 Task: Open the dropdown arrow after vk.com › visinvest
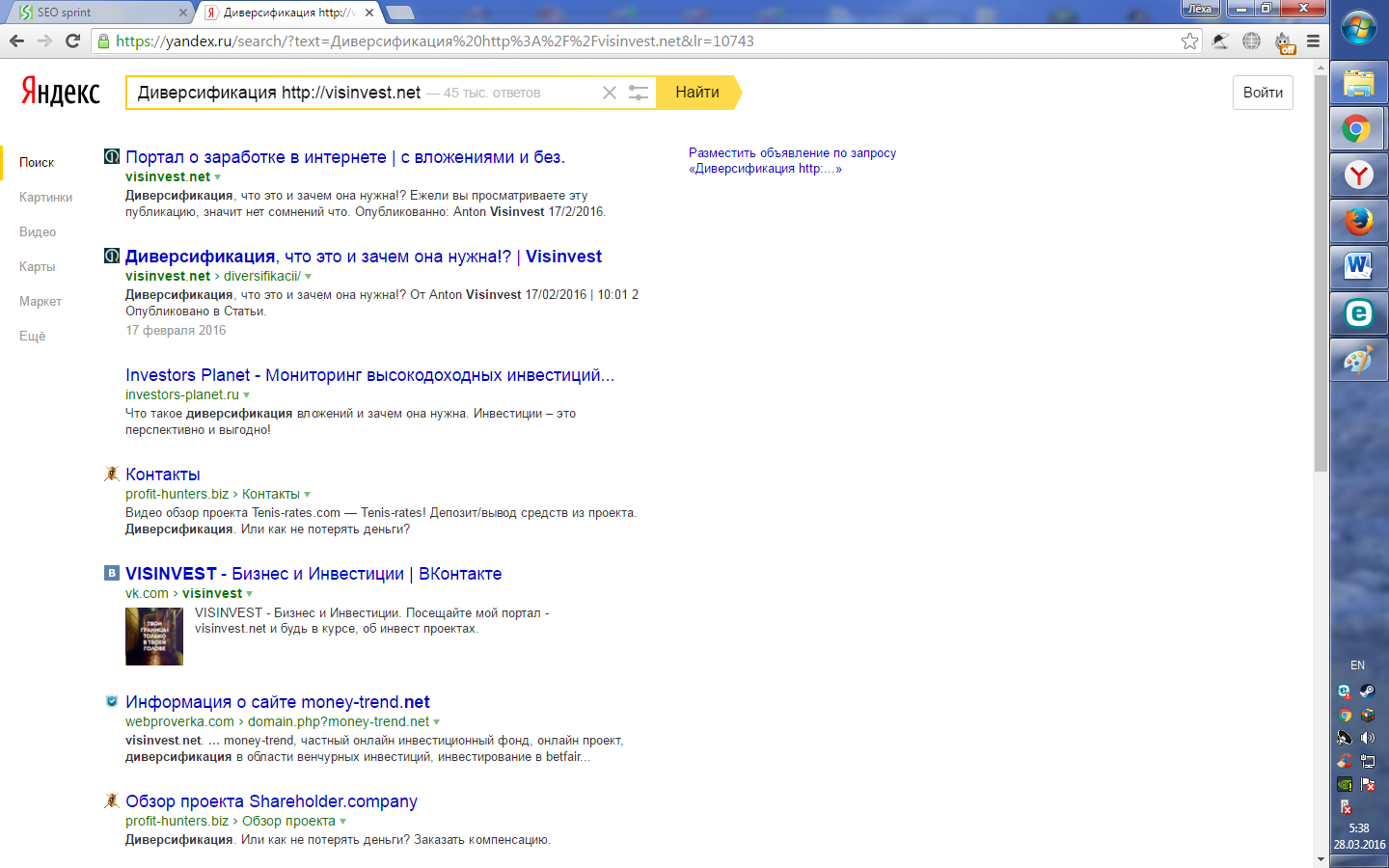250,594
